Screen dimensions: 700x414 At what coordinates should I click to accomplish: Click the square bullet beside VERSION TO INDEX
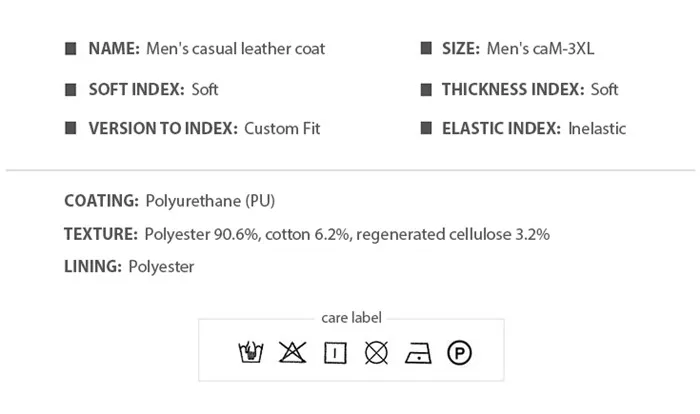coord(71,128)
